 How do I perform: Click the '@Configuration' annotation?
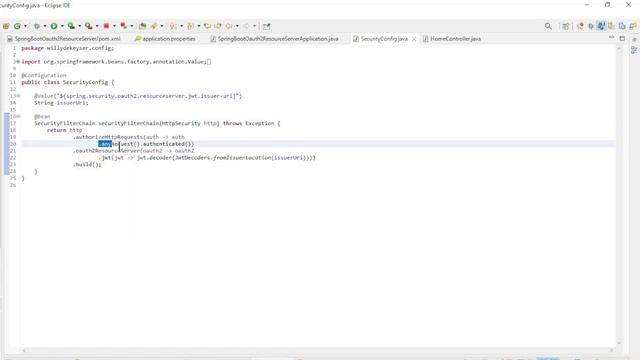(44, 76)
